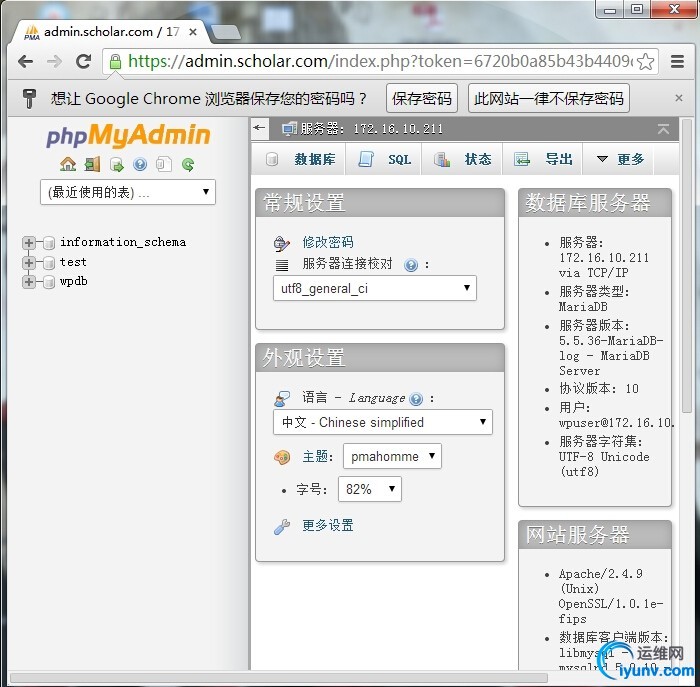
Task: Click the wrench icon for 更多设置
Action: coord(282,526)
